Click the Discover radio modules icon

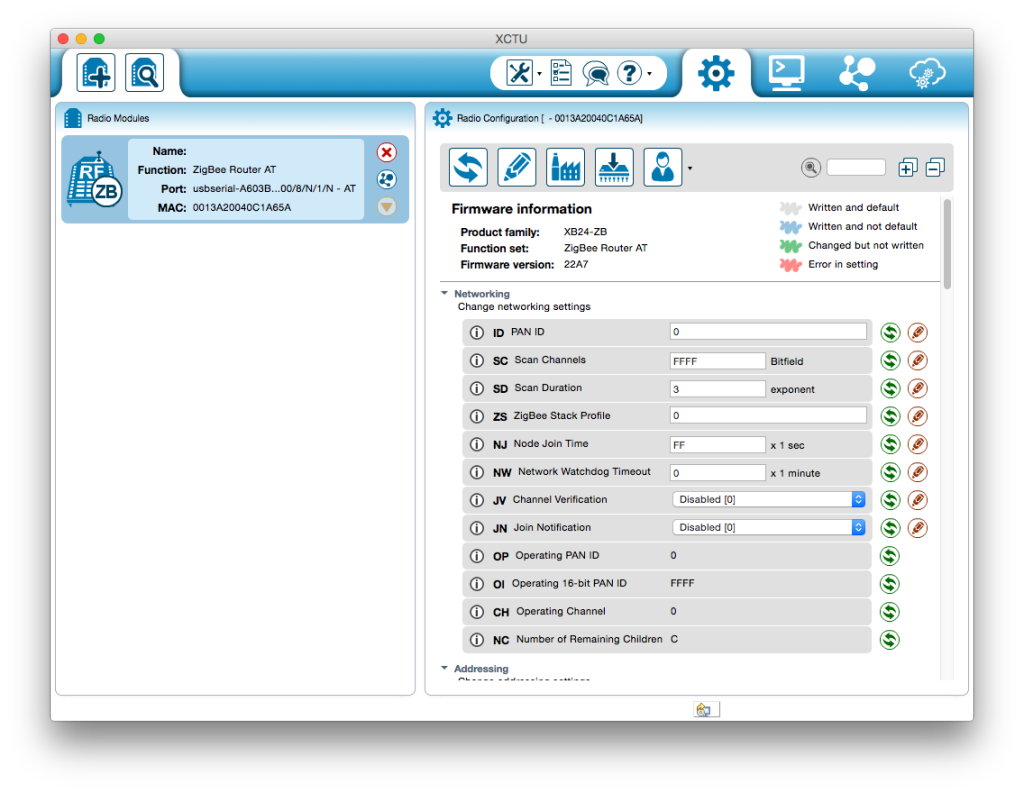144,73
